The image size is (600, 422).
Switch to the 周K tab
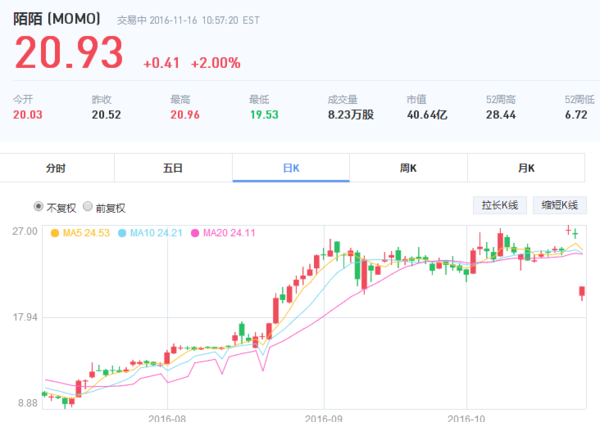408,168
